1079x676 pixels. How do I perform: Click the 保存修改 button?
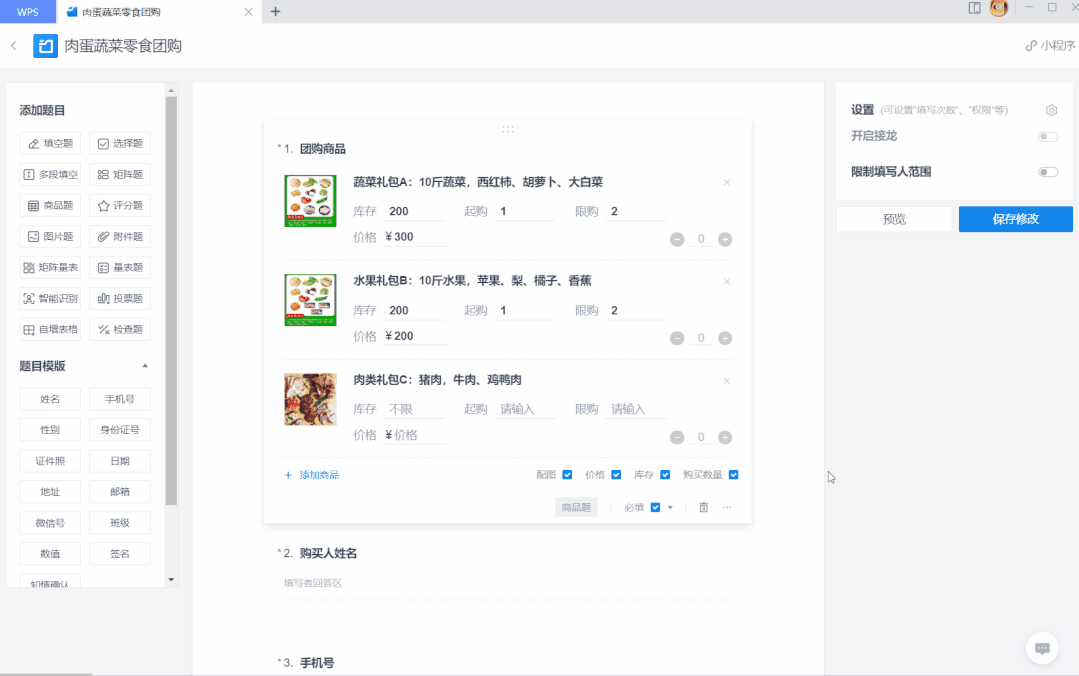[x=1015, y=219]
